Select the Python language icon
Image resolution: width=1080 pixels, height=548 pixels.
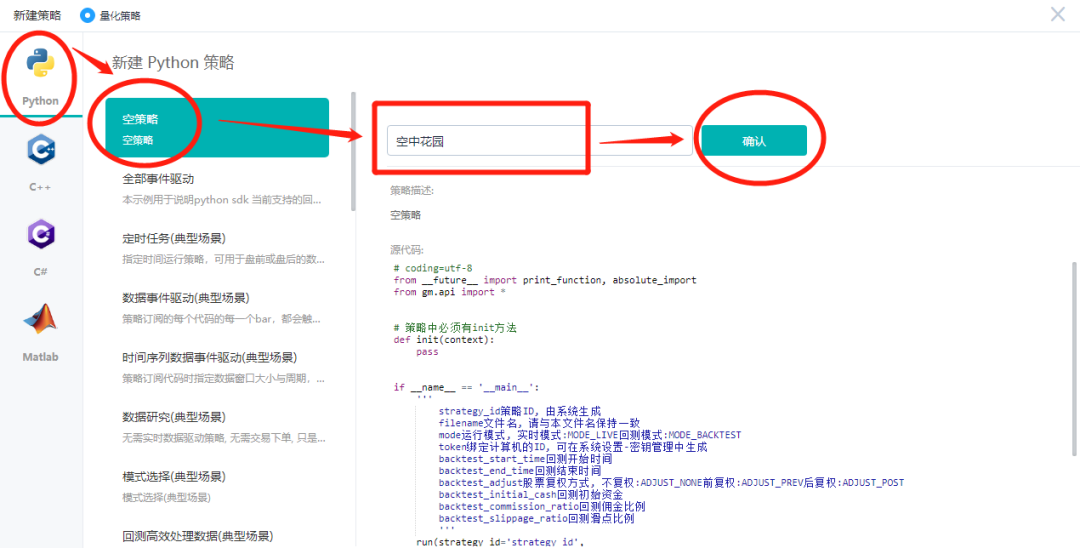[x=40, y=64]
